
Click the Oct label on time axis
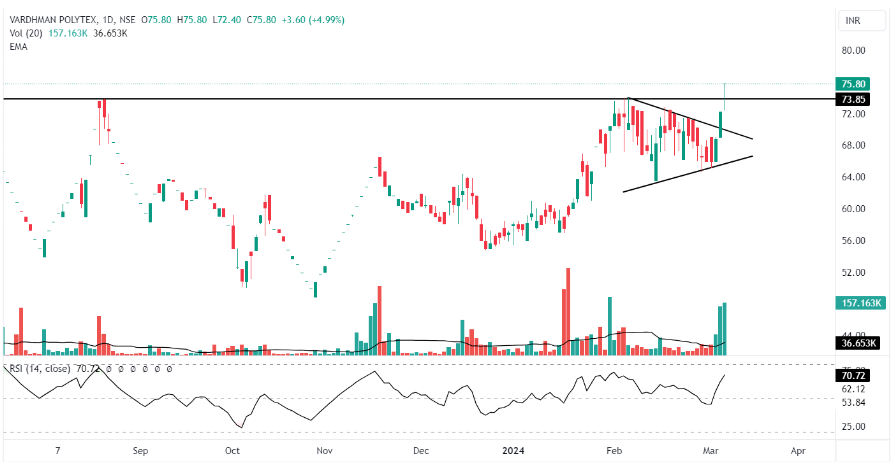233,452
